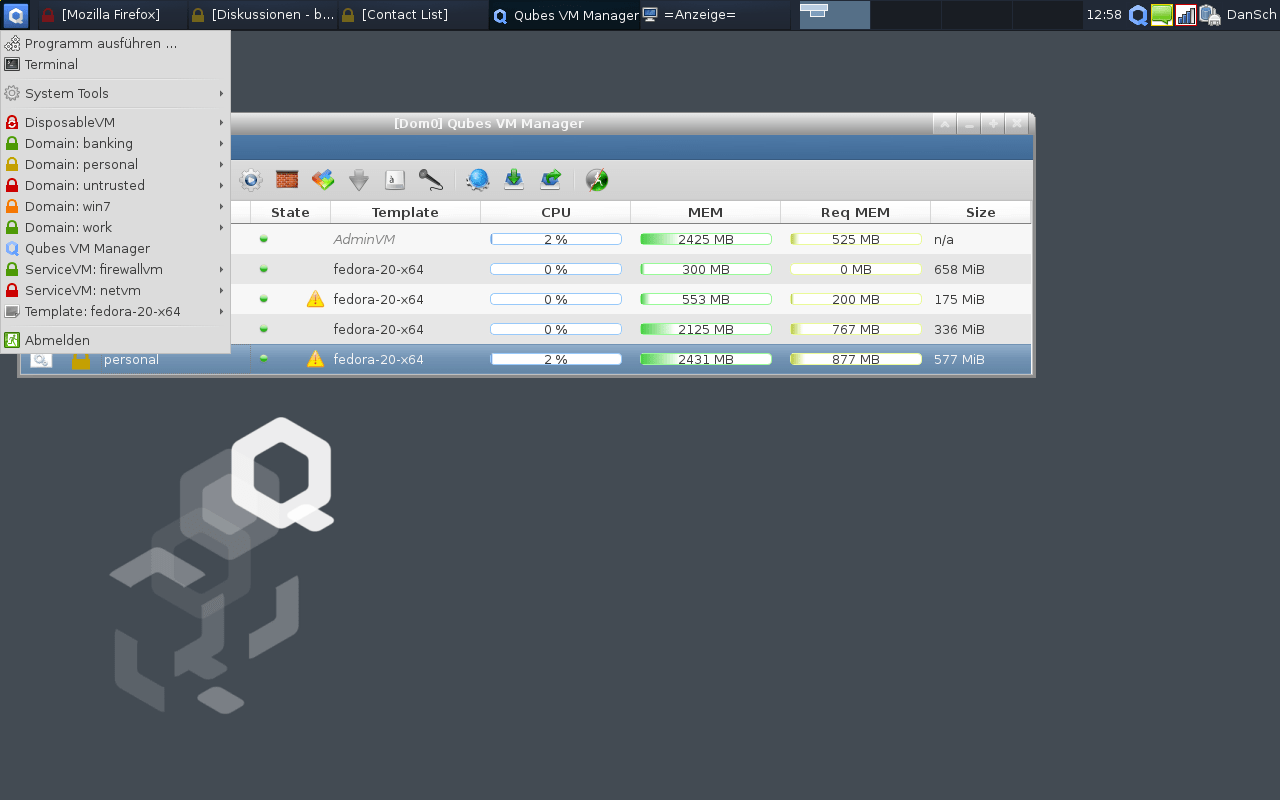Click the Req MEM bar showing 877 MB

coord(856,359)
